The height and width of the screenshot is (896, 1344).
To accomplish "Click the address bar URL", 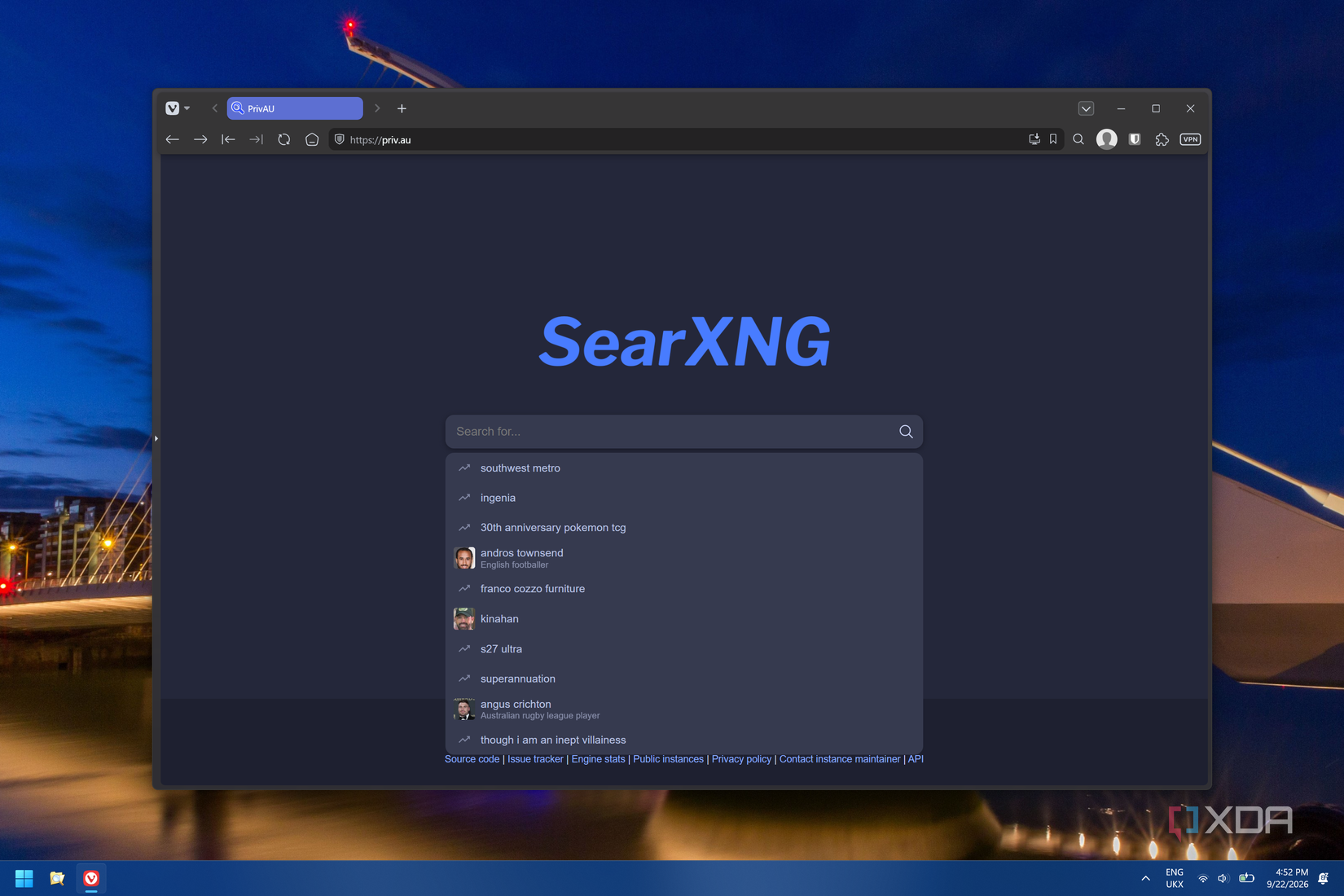I will (380, 140).
